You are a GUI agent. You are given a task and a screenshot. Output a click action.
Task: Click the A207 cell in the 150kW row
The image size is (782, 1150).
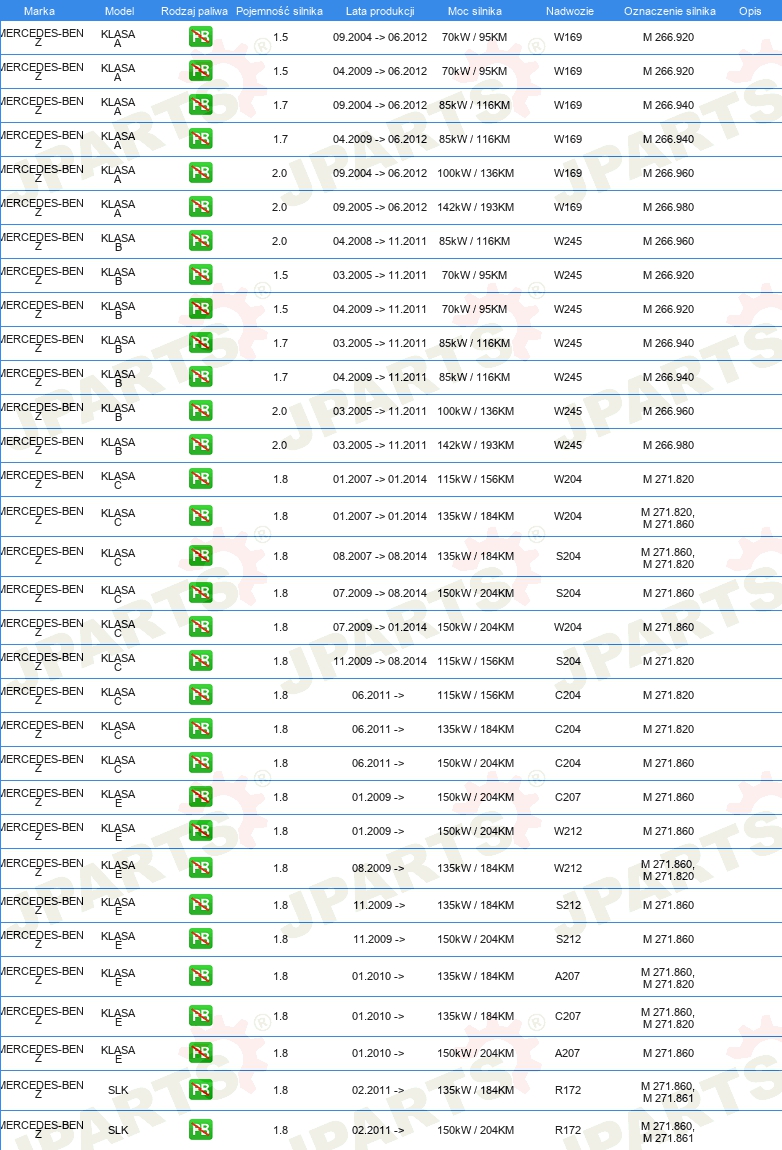(567, 1053)
